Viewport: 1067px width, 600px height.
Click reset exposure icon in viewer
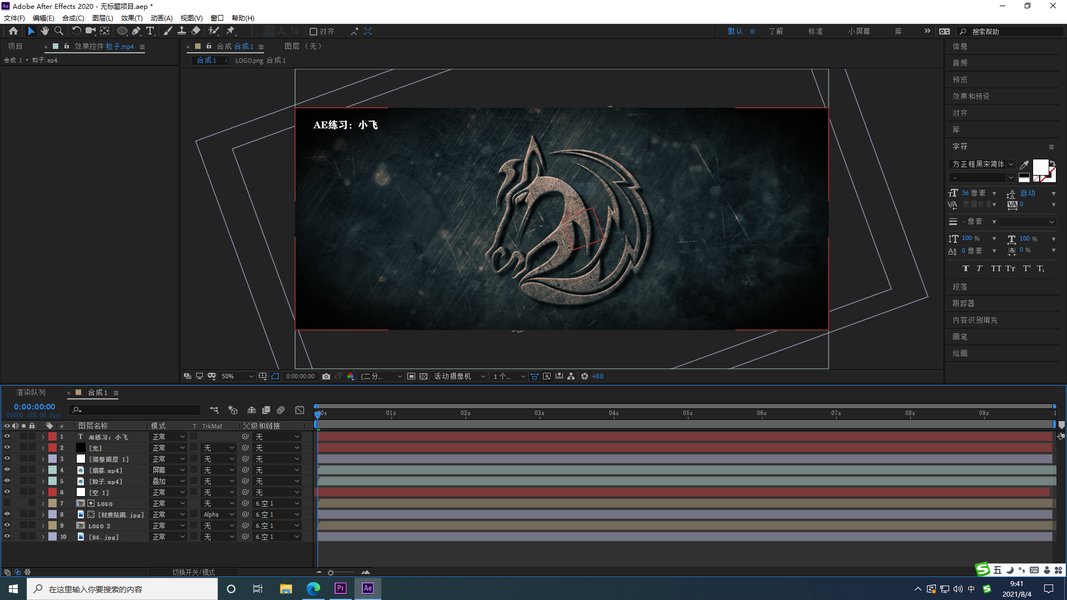pos(585,376)
